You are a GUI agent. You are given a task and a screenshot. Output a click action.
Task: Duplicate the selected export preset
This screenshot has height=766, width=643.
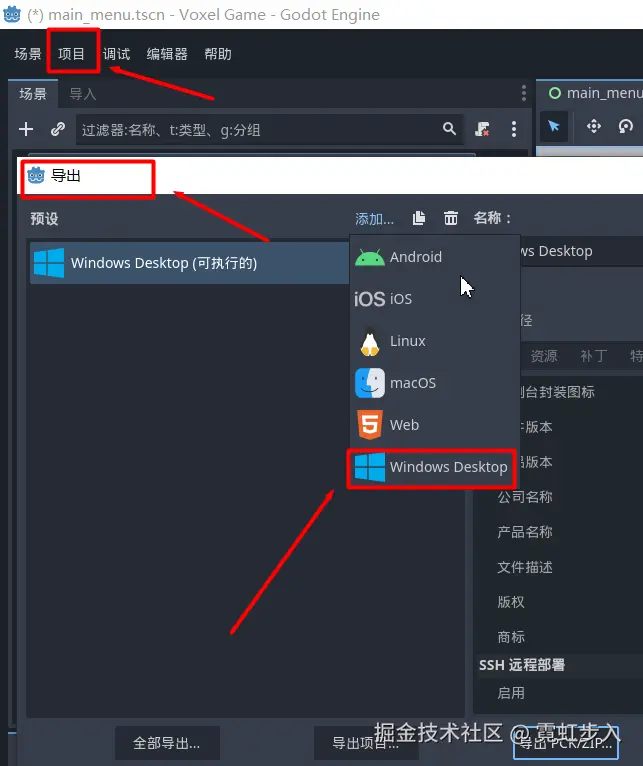[419, 218]
